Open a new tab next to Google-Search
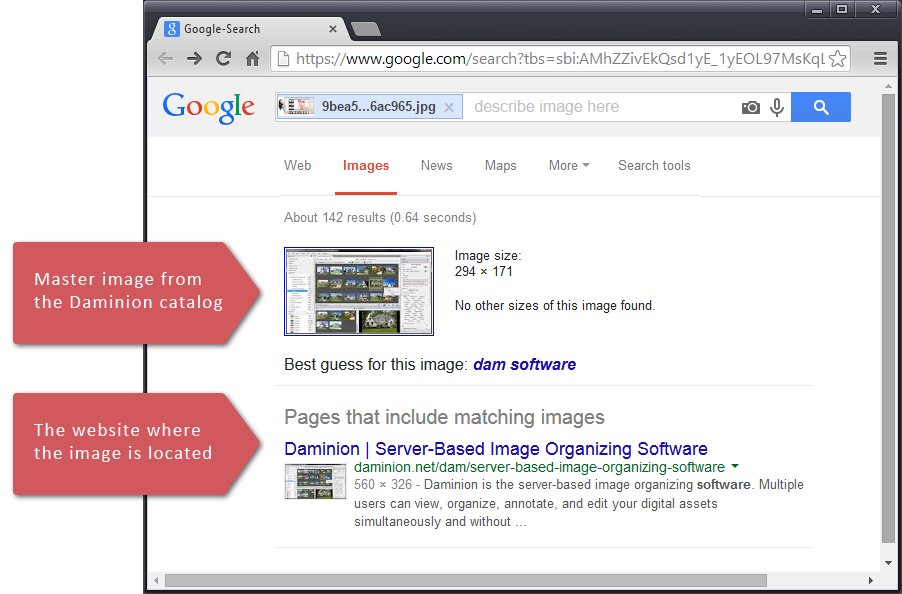 tap(365, 29)
